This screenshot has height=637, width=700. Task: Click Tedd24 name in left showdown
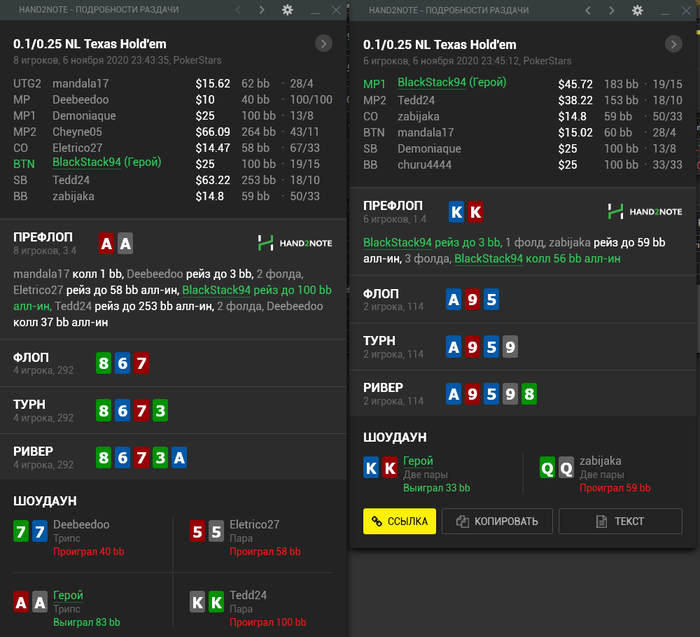(x=248, y=595)
